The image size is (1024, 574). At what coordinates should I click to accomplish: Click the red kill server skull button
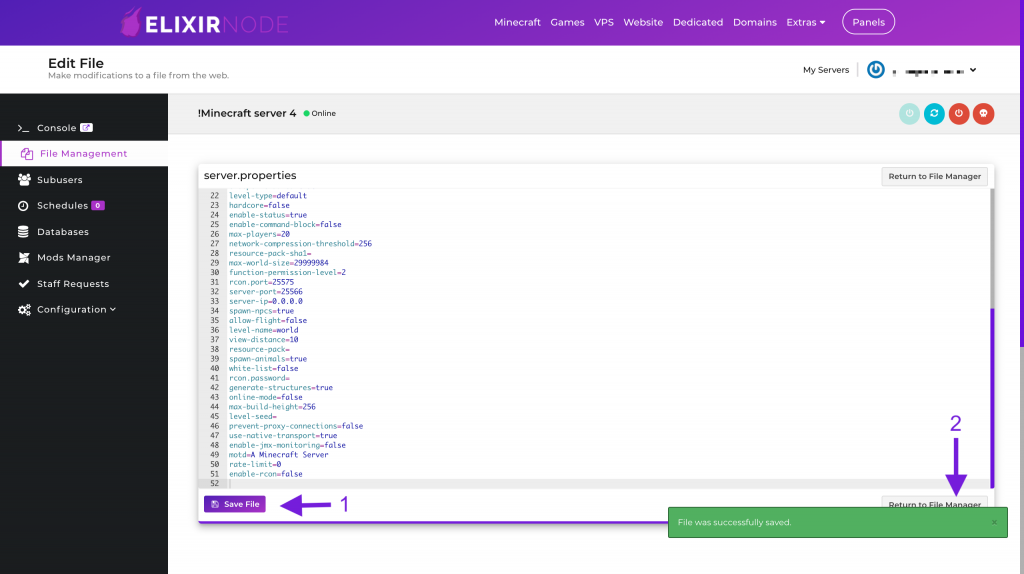point(984,114)
